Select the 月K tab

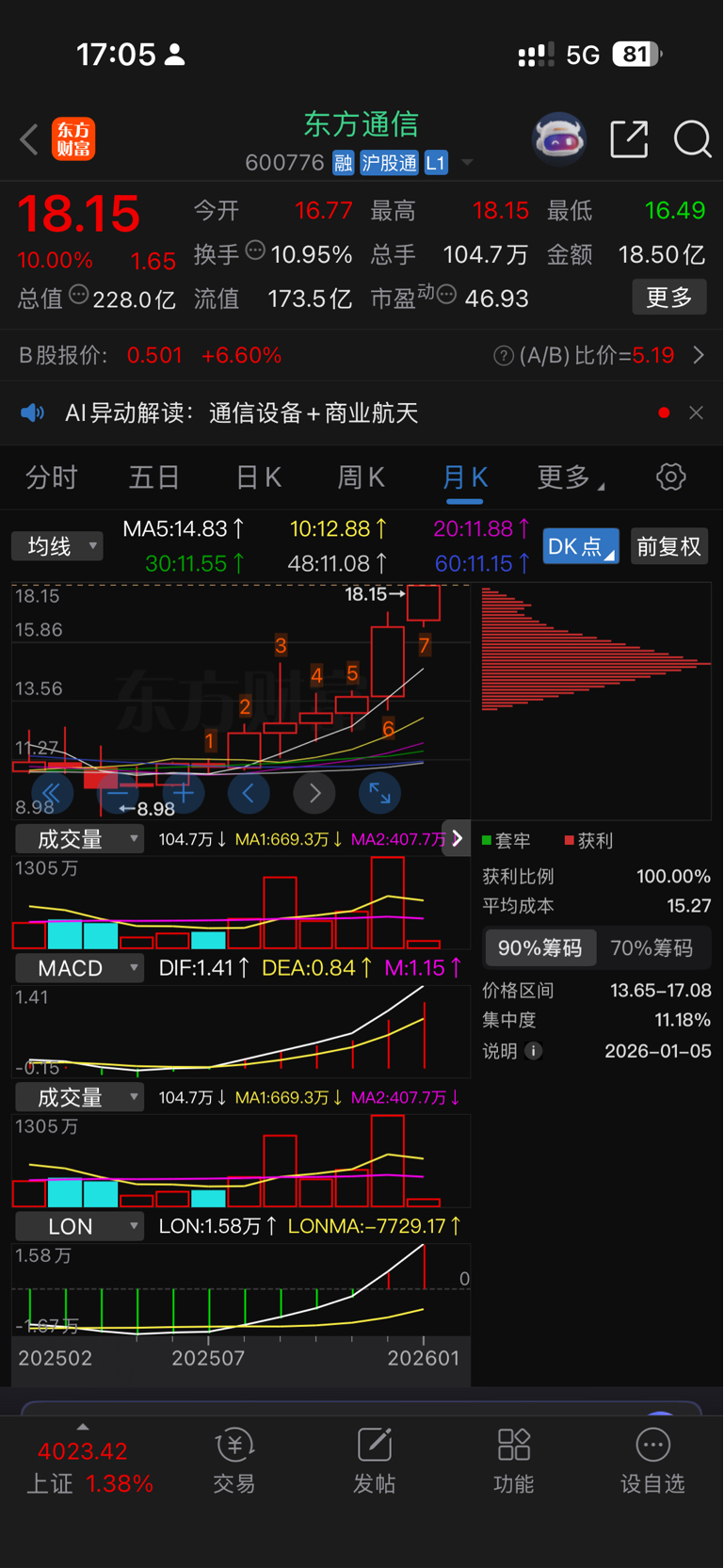pos(464,477)
